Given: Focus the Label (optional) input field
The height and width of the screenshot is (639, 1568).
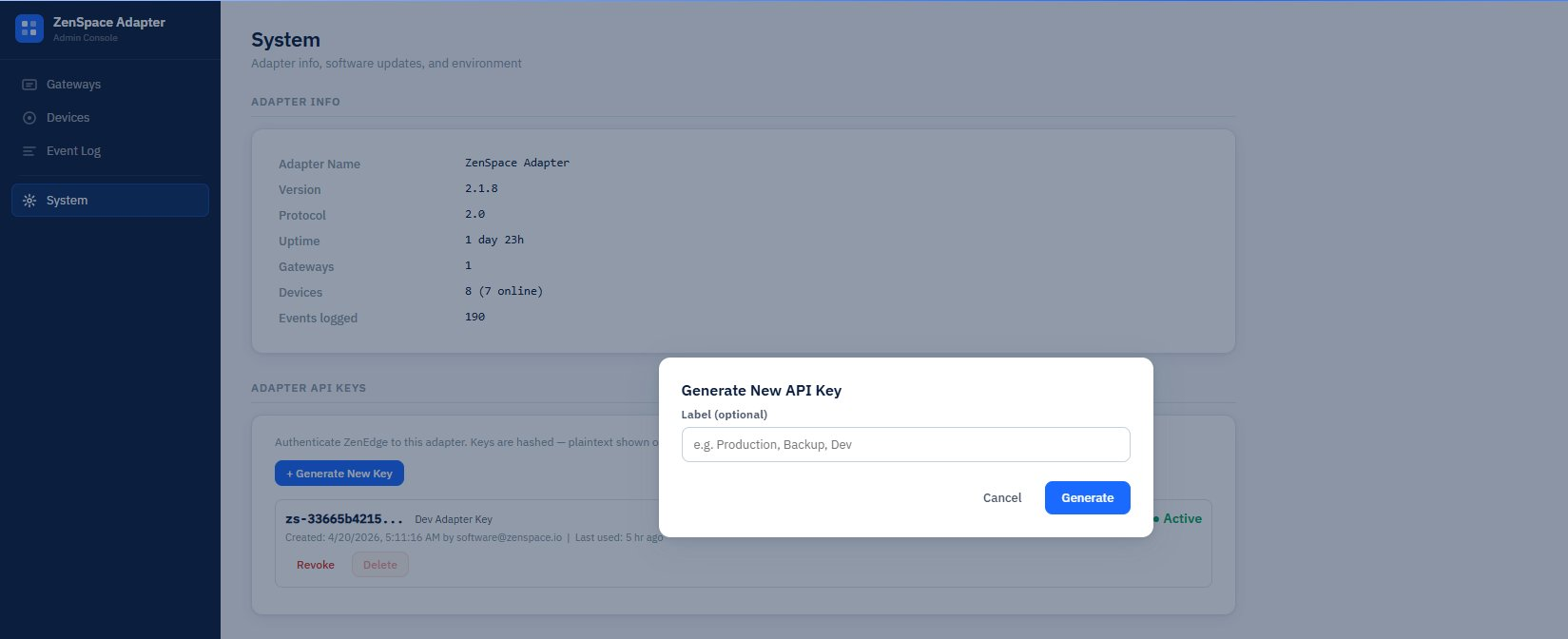Looking at the screenshot, I should (905, 445).
